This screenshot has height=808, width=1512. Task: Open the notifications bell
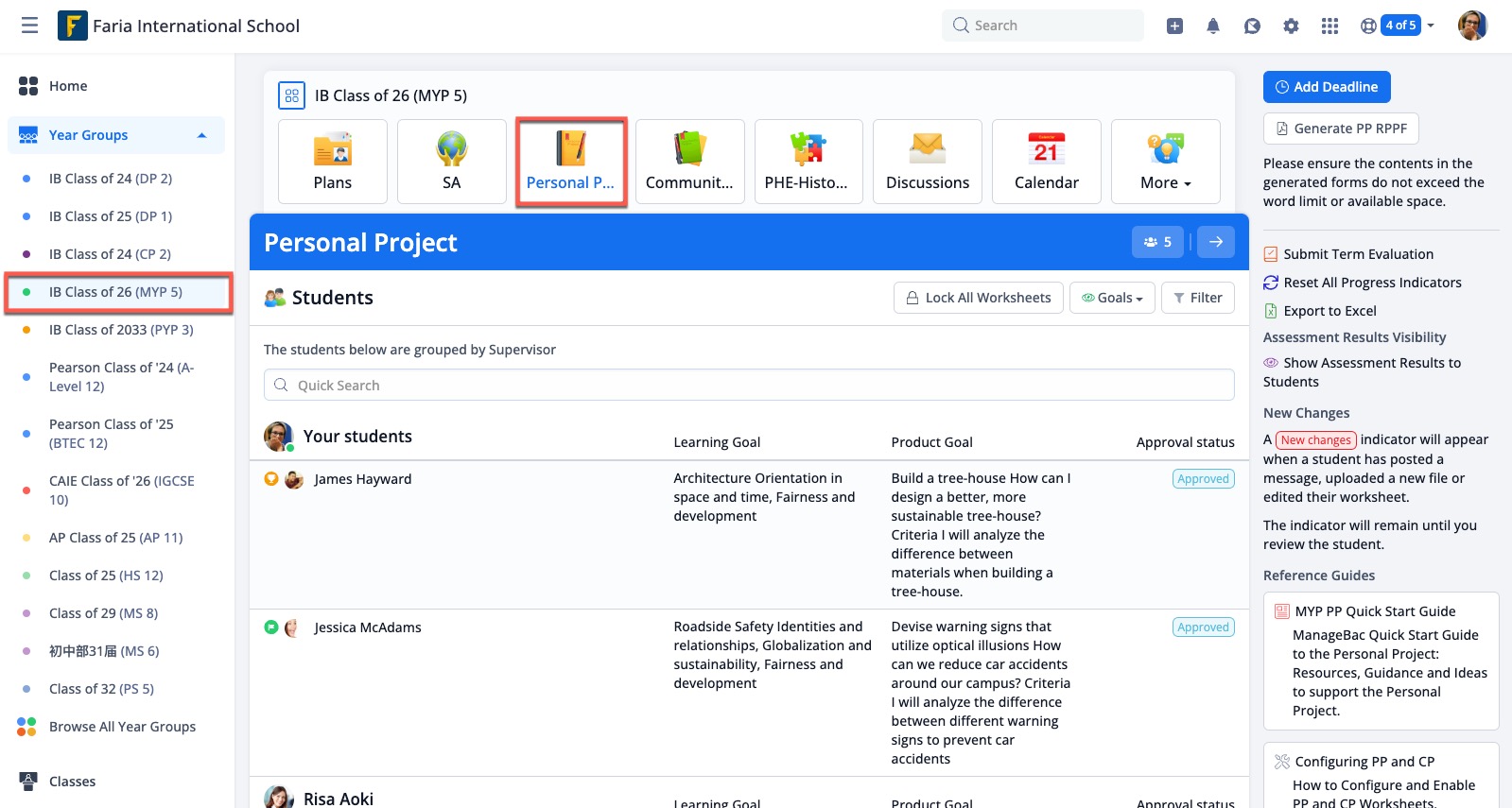point(1213,26)
